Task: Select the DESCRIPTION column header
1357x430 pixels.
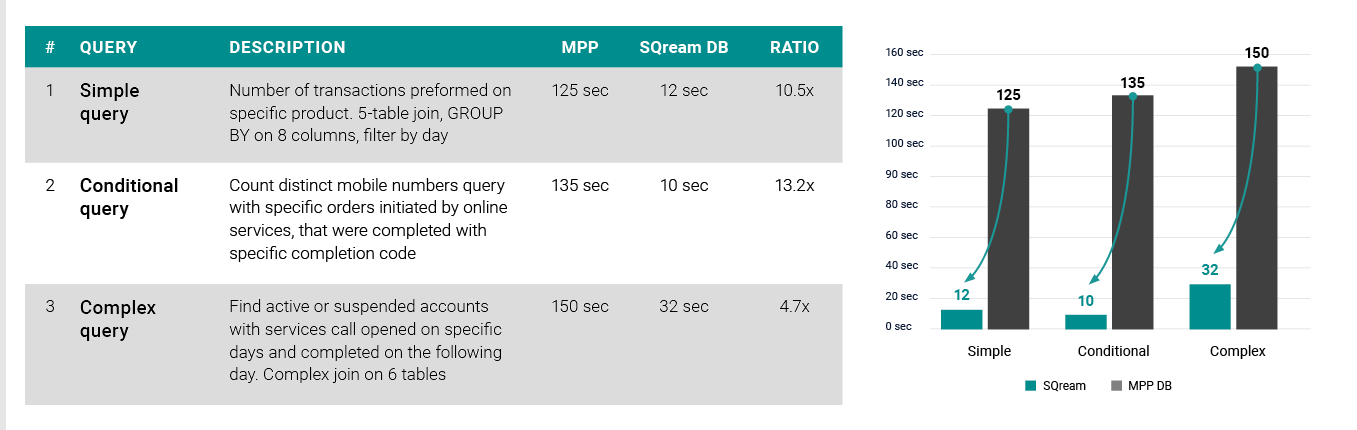Action: click(x=287, y=47)
